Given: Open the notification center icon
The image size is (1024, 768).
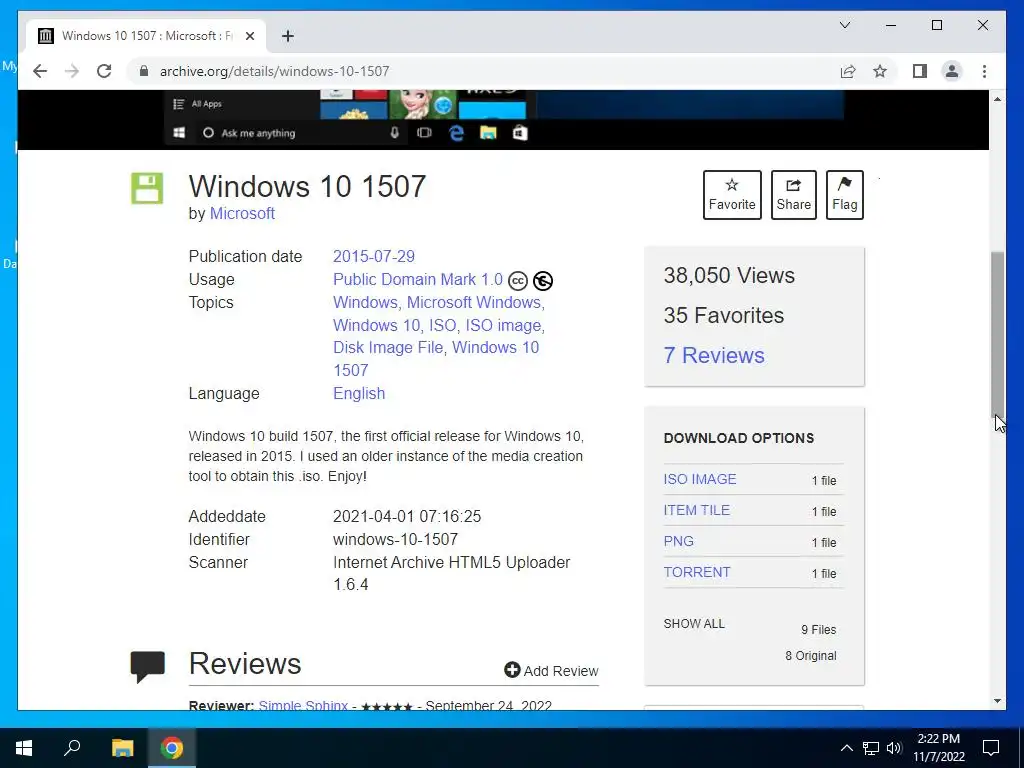Looking at the screenshot, I should (991, 748).
